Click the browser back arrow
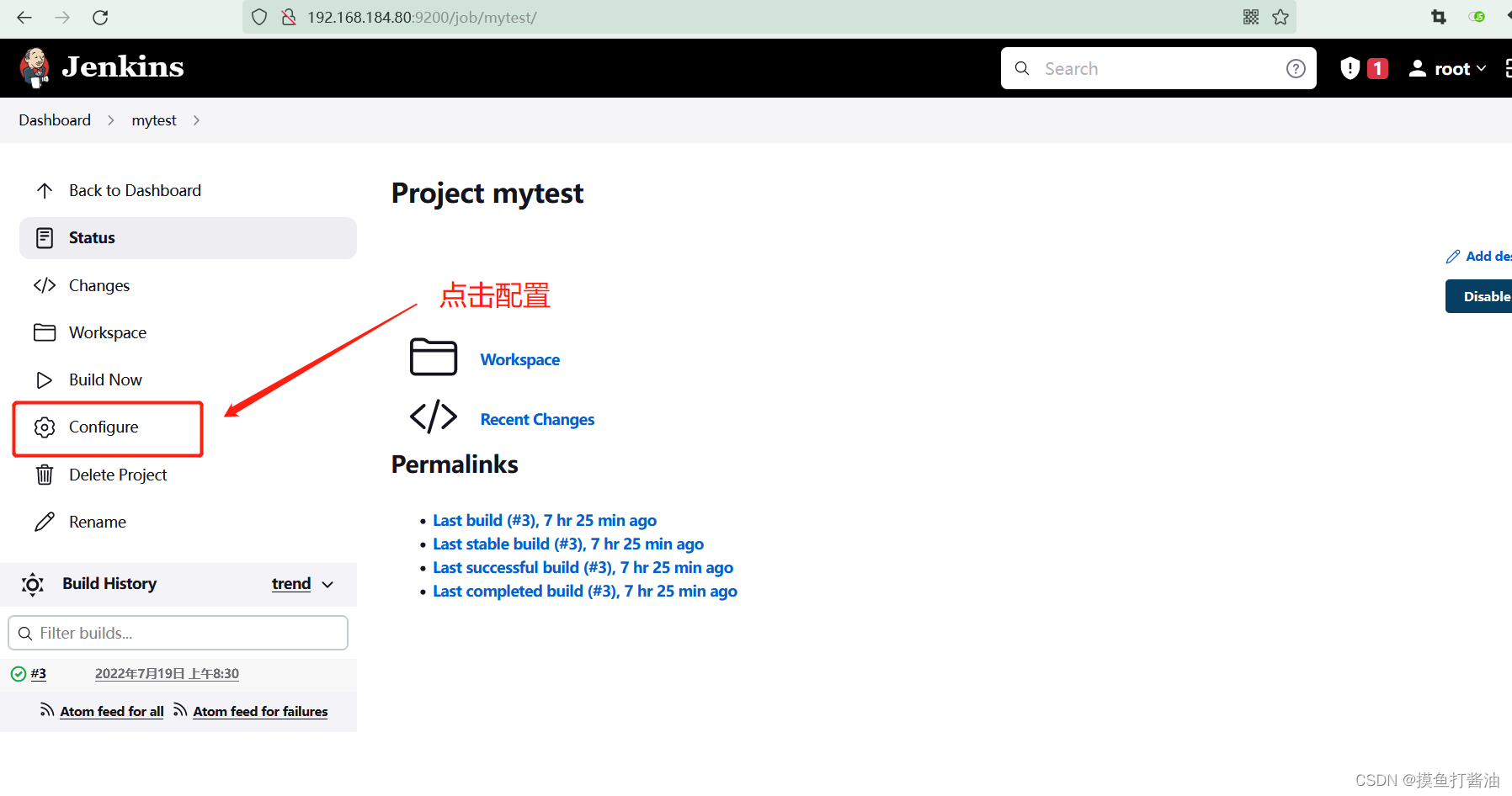The height and width of the screenshot is (796, 1512). coord(24,17)
